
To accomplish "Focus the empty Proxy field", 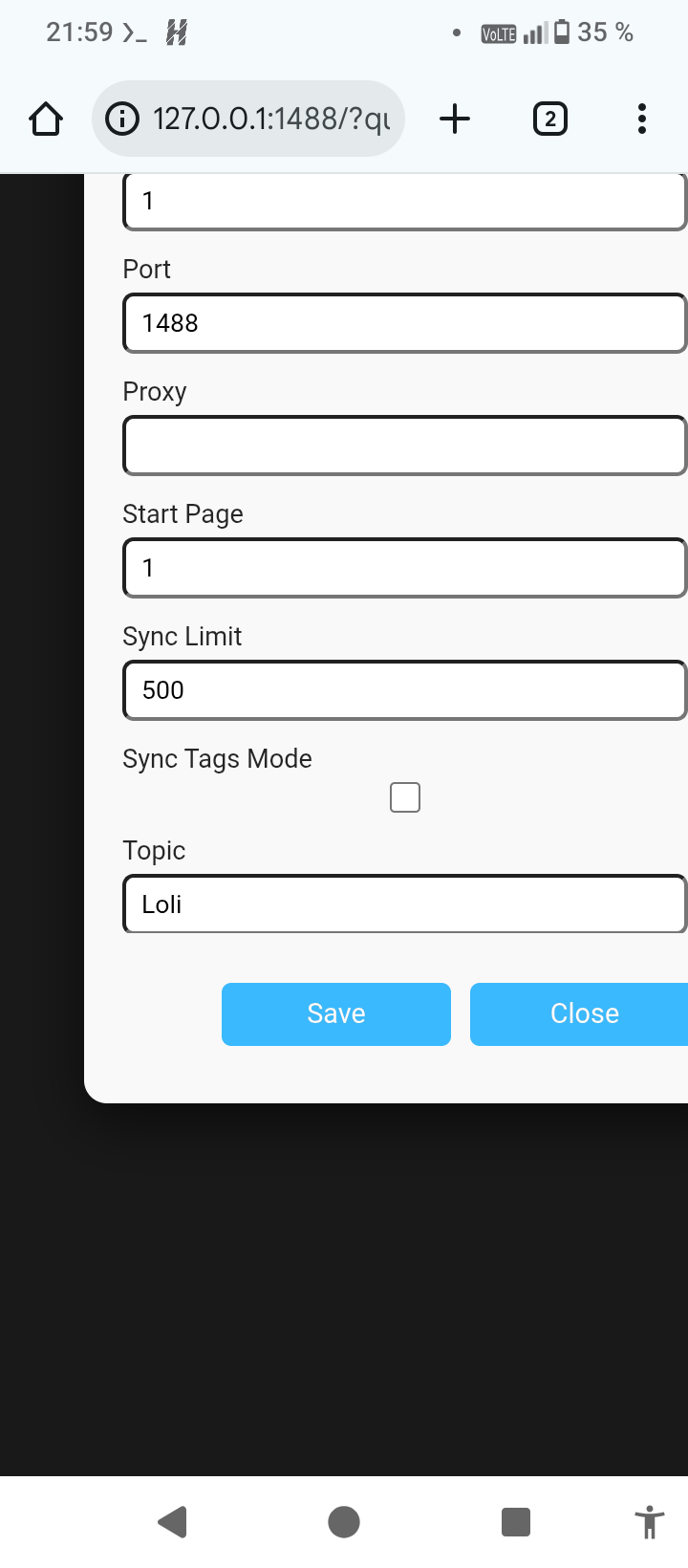I will point(405,446).
